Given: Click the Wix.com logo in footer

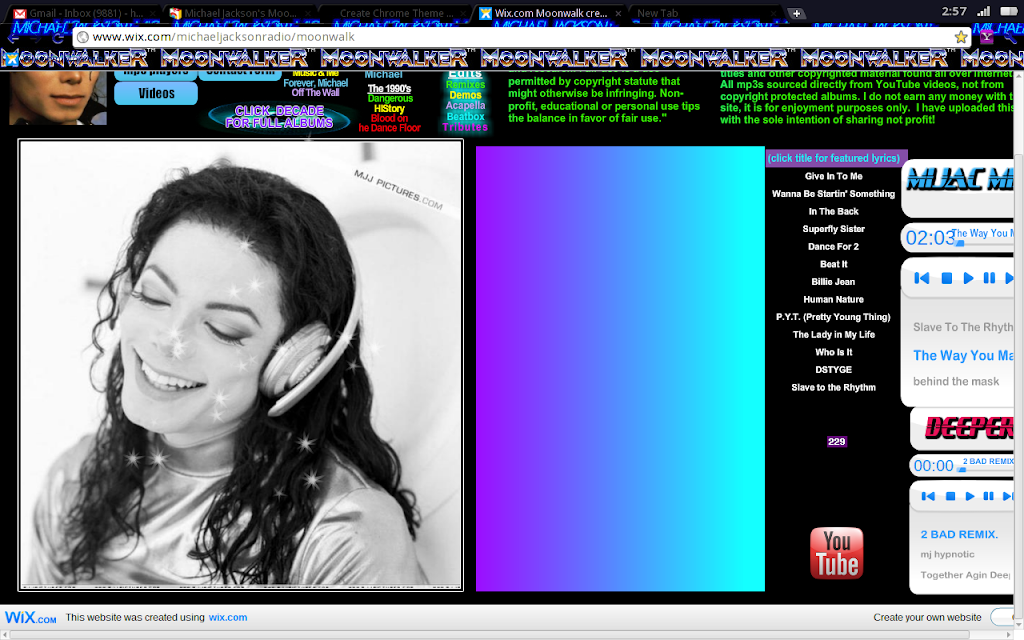Looking at the screenshot, I should coord(31,617).
